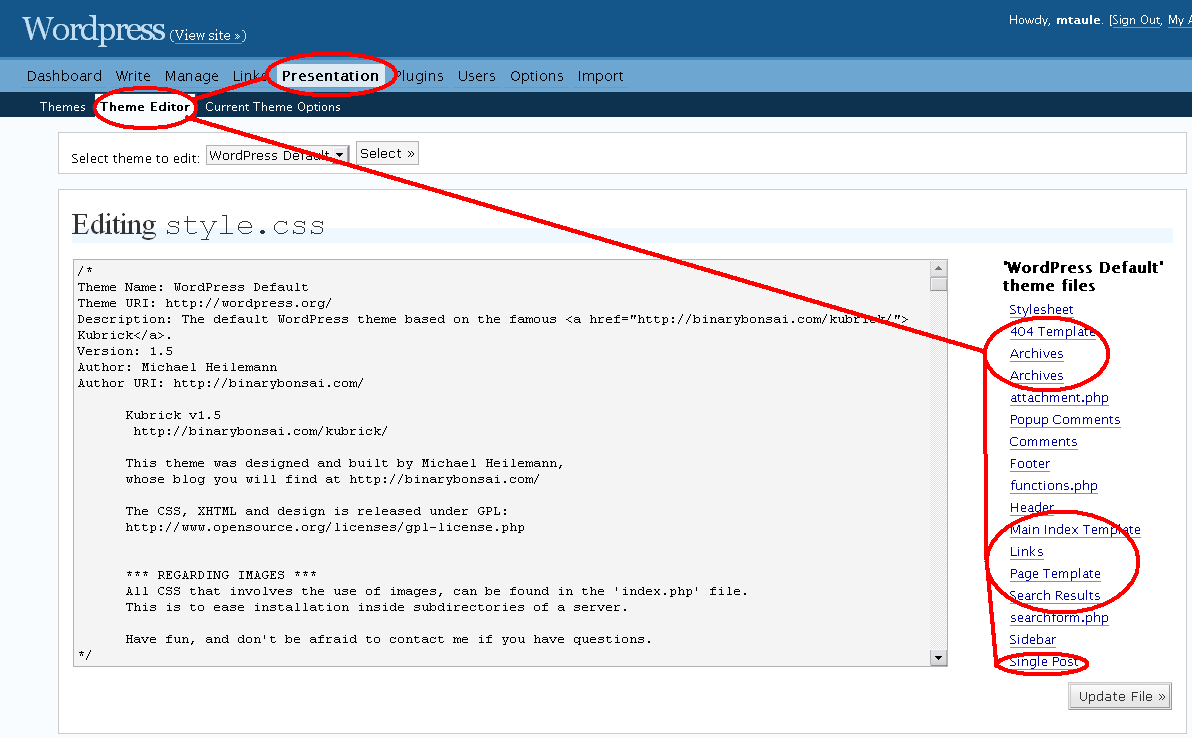Click the '*** REGARDING IMAGES ***' line

221,575
